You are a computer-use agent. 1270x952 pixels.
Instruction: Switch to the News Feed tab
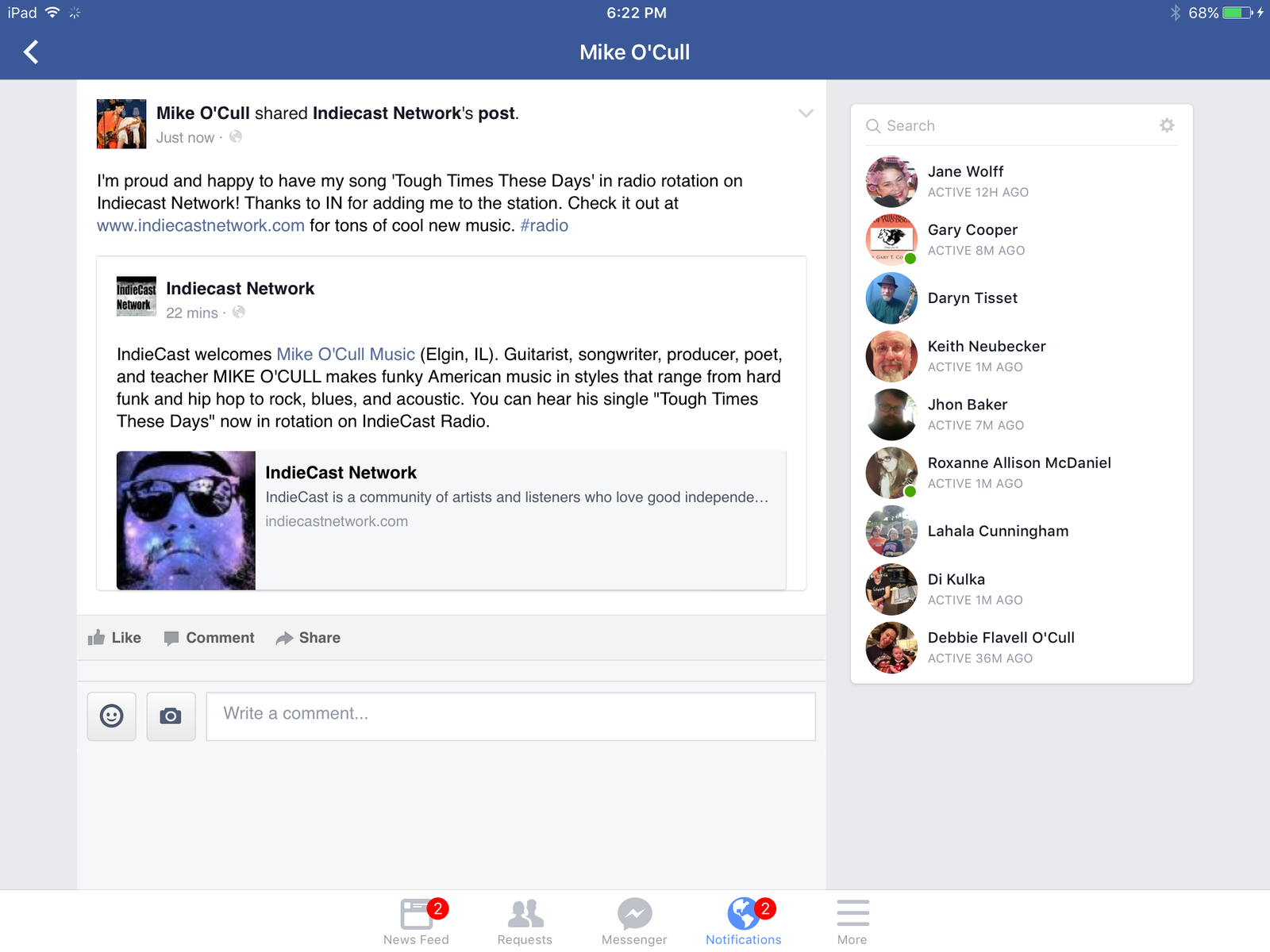pyautogui.click(x=416, y=922)
